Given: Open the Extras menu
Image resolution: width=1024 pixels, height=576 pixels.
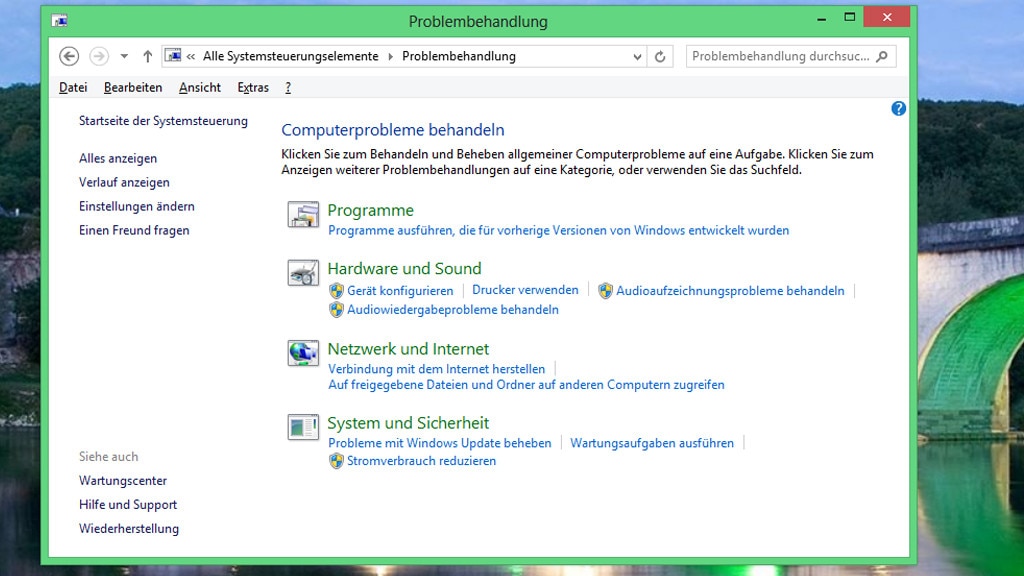Looking at the screenshot, I should click(253, 88).
